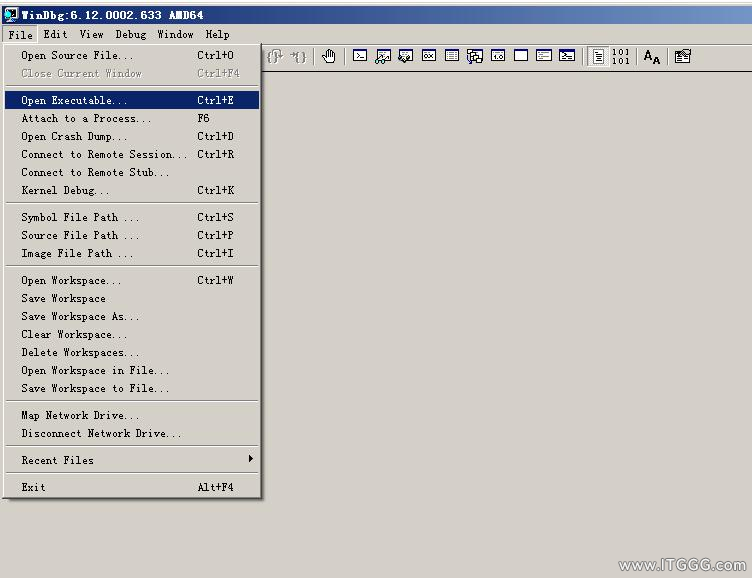
Task: Open the Edit menu
Action: tap(55, 35)
